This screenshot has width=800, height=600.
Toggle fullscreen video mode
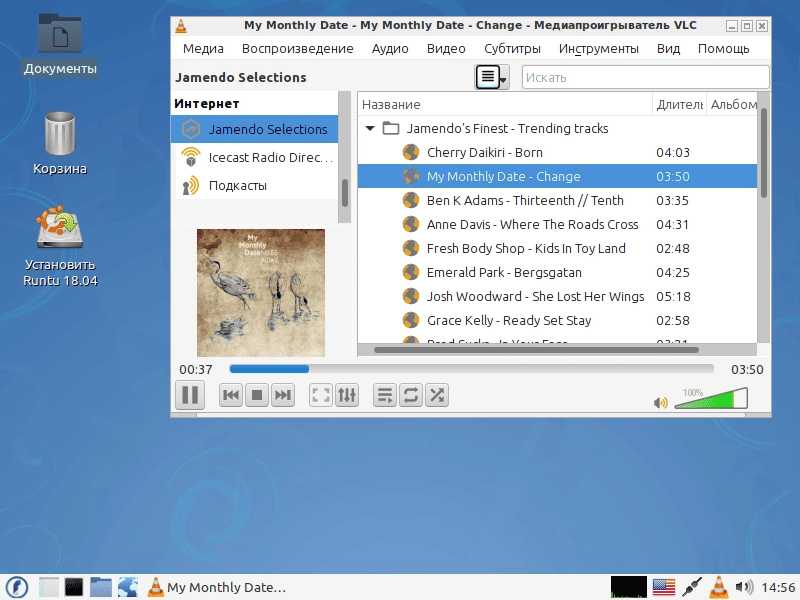pos(321,395)
